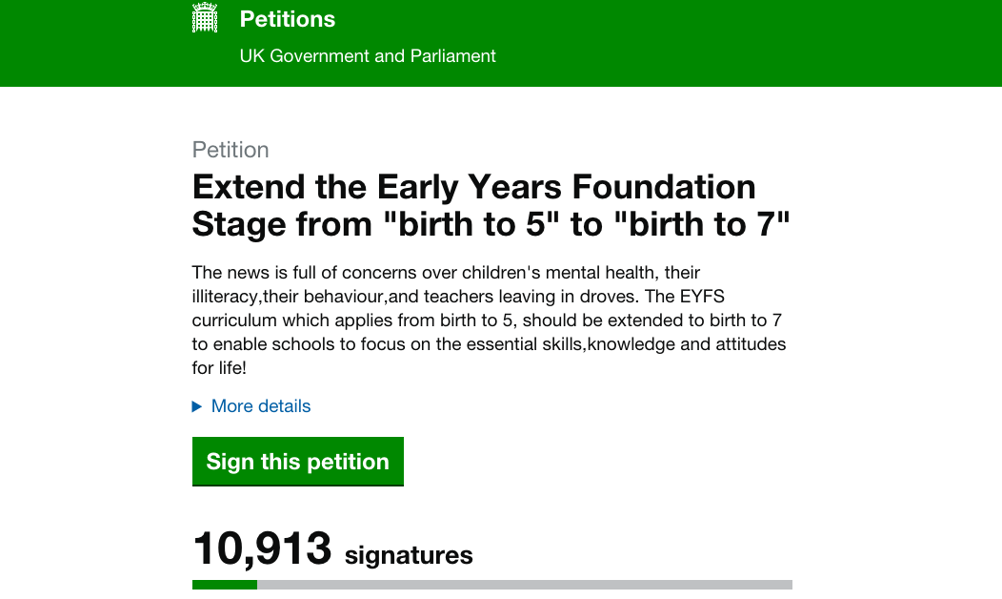The height and width of the screenshot is (599, 1002).
Task: Click the "birth to 7" text in heading
Action: (x=702, y=224)
